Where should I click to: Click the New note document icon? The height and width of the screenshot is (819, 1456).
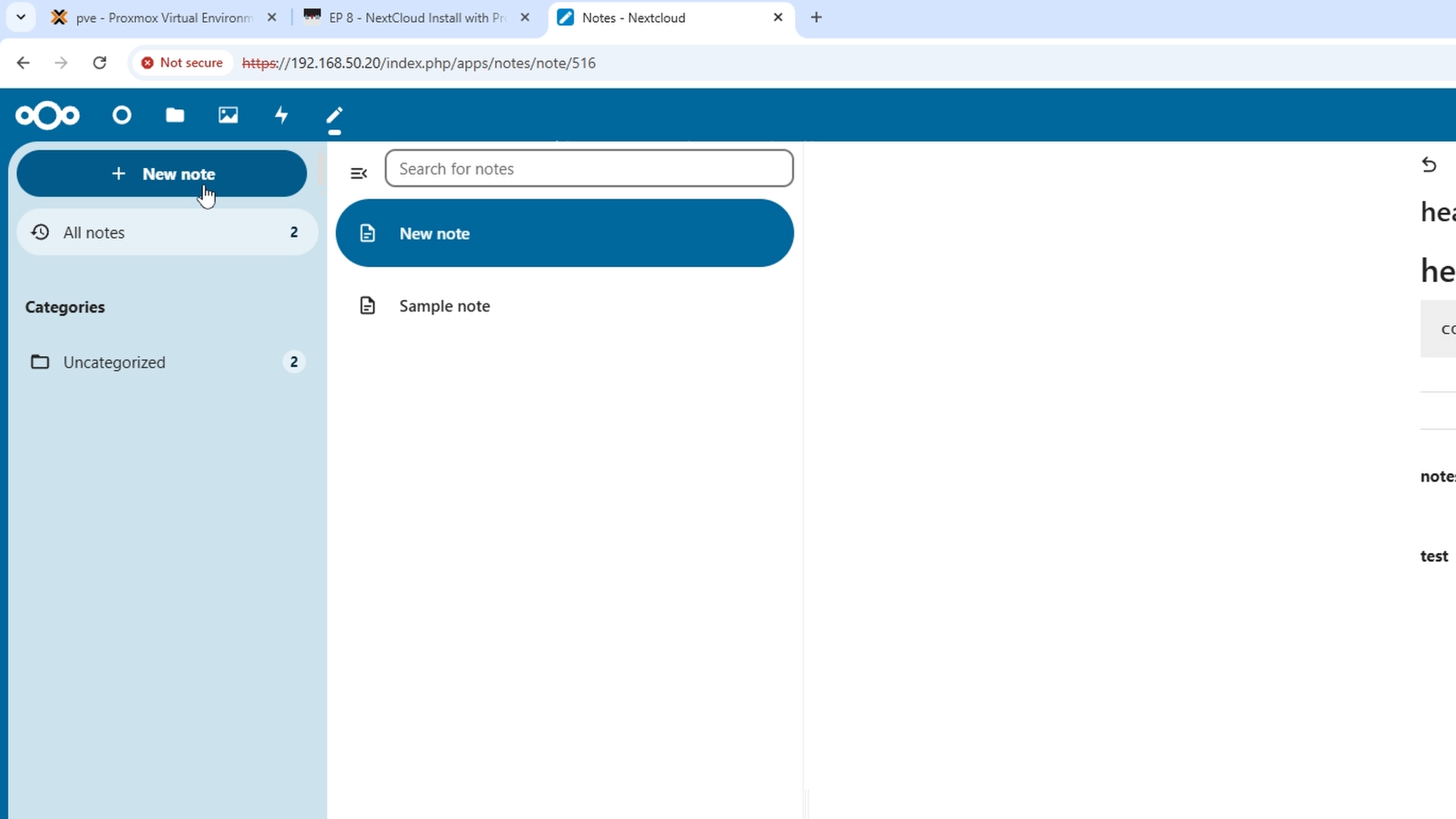[367, 233]
